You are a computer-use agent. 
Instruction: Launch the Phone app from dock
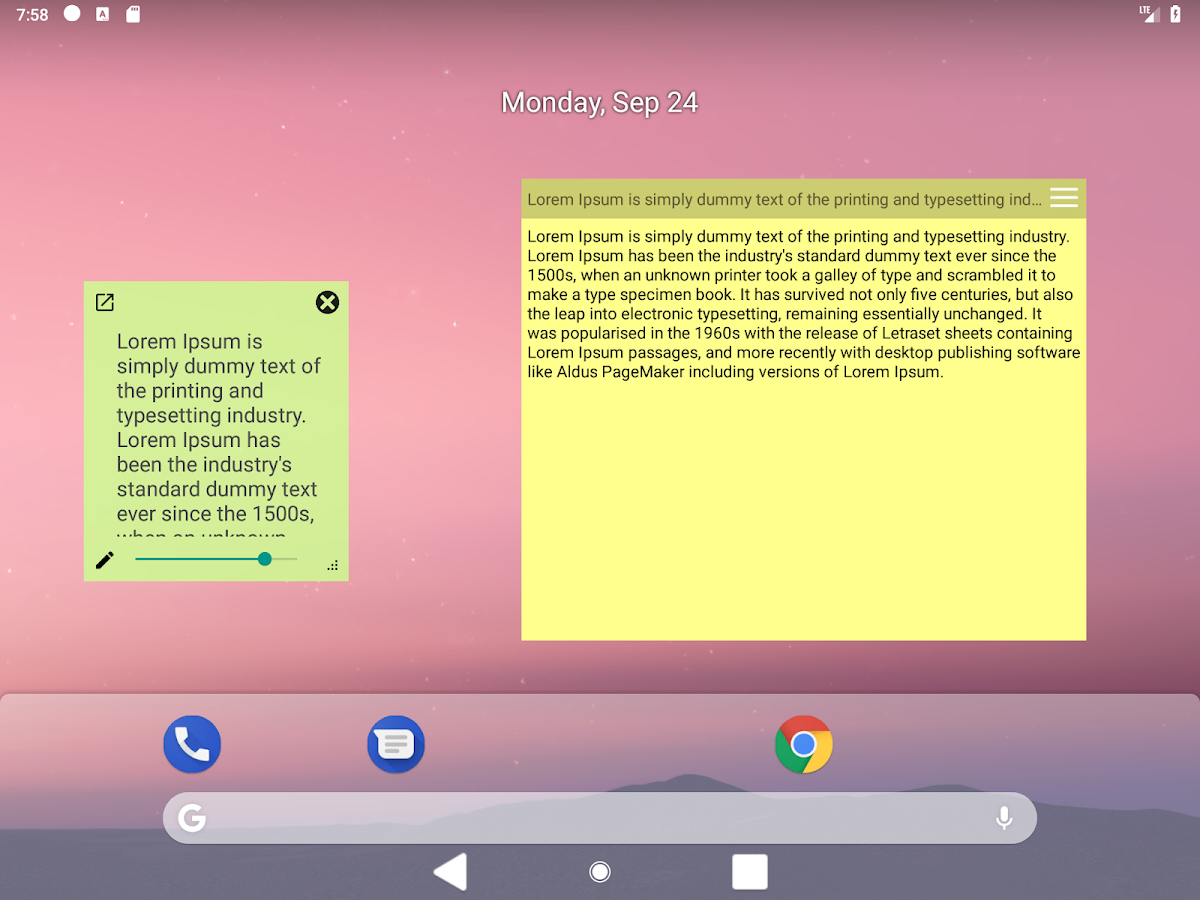point(192,744)
